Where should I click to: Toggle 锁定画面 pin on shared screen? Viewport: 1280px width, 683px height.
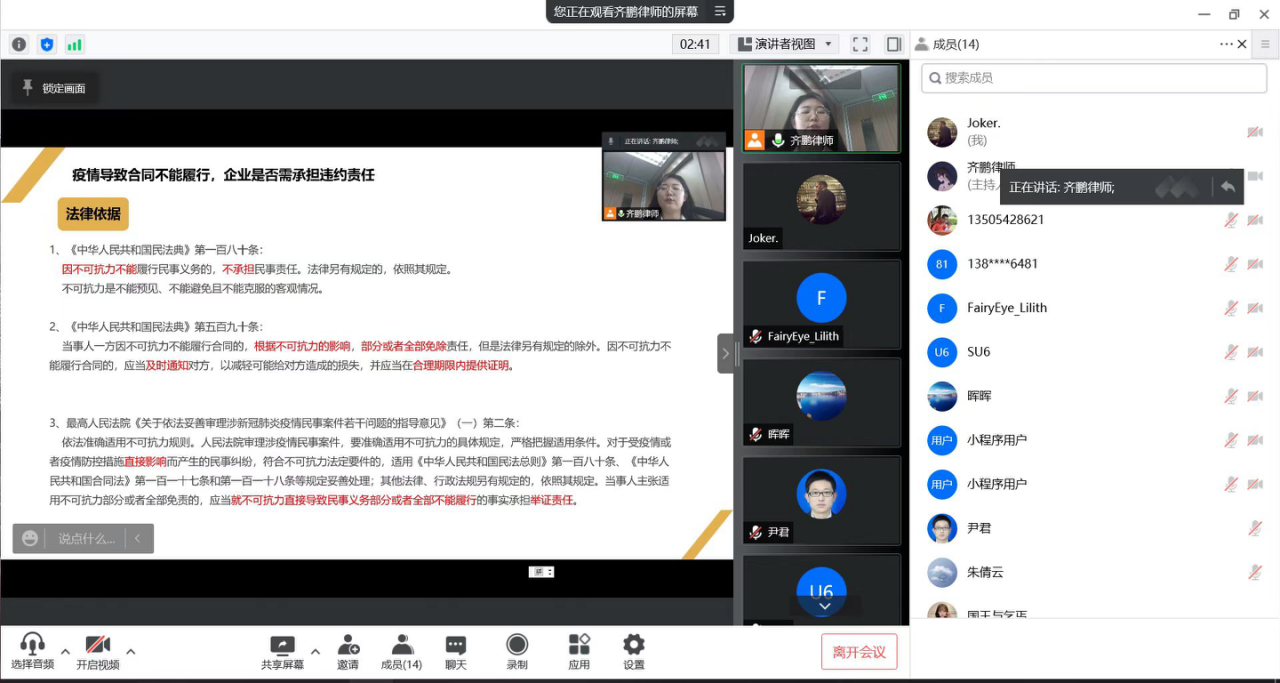click(x=53, y=88)
